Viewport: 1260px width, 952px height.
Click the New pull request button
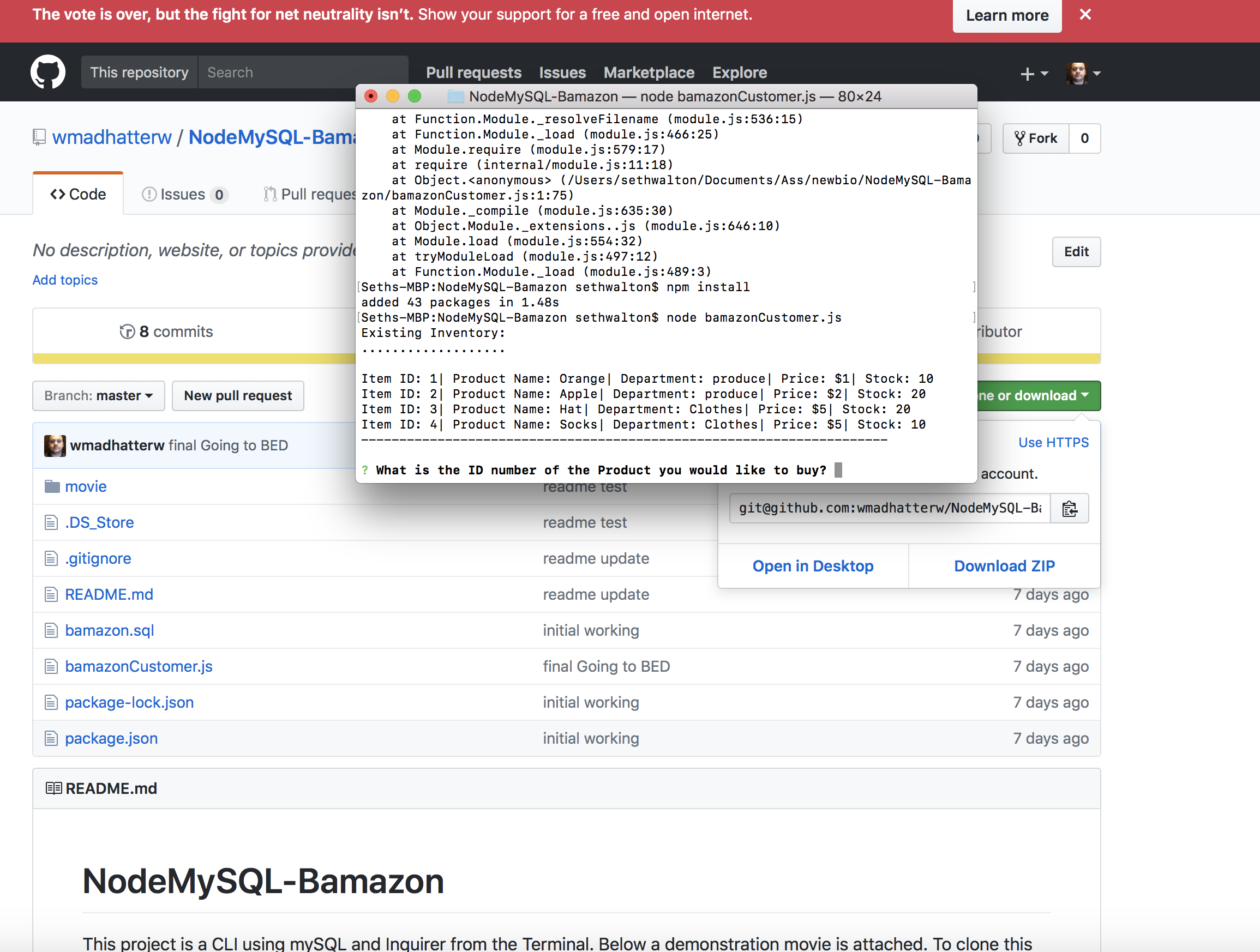pyautogui.click(x=238, y=395)
